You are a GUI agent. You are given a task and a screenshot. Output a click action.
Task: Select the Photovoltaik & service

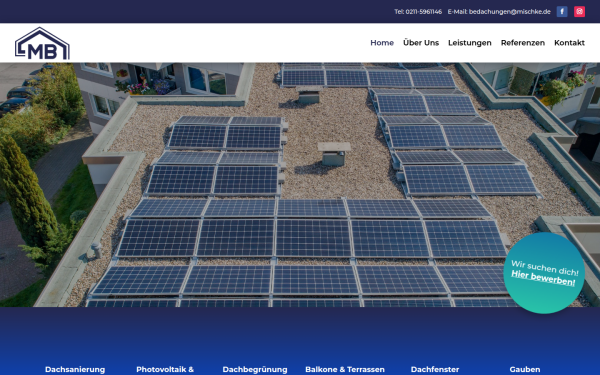point(165,369)
